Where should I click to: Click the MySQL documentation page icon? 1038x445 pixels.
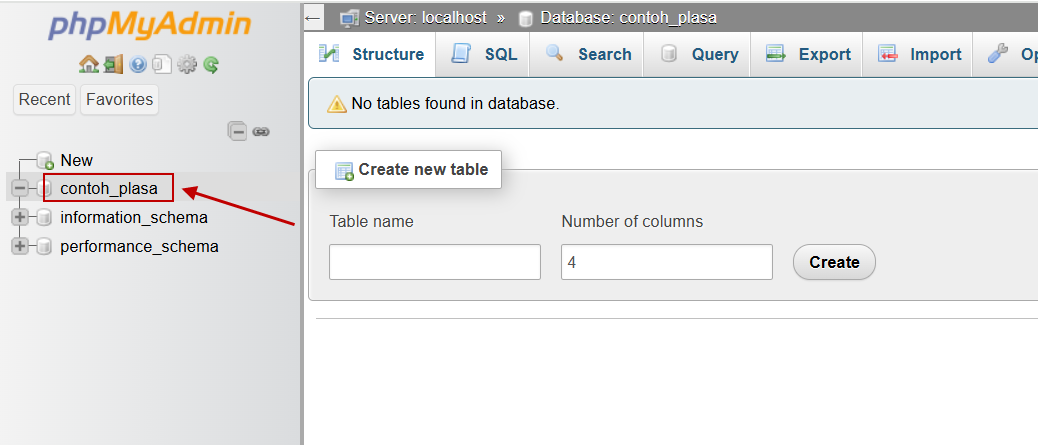(x=162, y=64)
